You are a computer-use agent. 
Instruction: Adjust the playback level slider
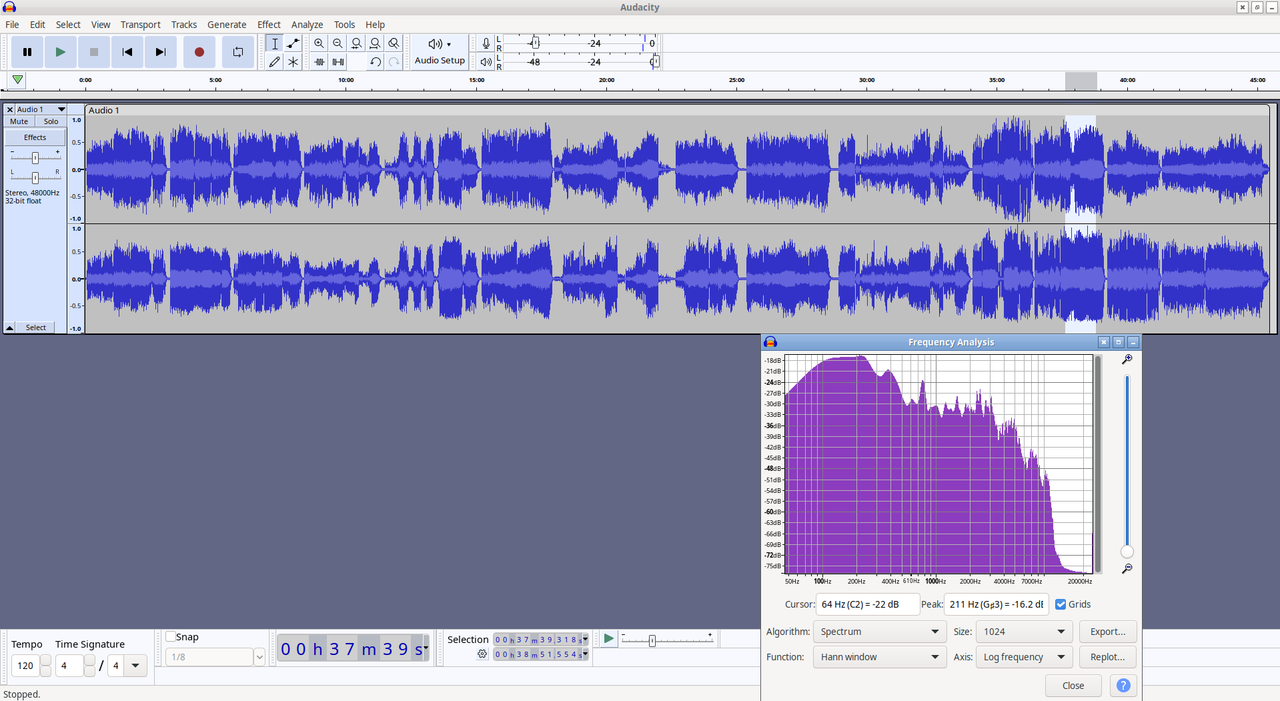click(654, 62)
